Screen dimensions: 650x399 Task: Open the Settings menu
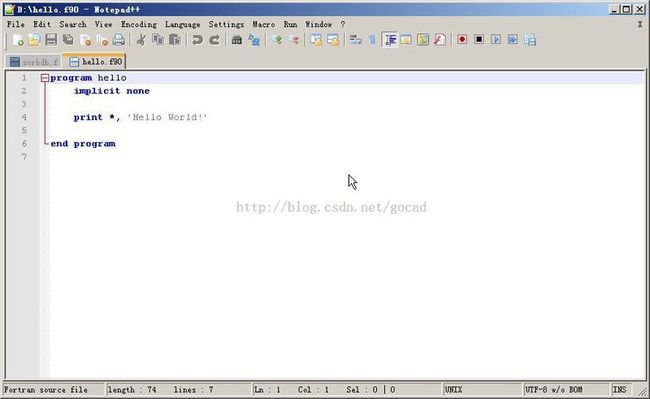(x=226, y=24)
